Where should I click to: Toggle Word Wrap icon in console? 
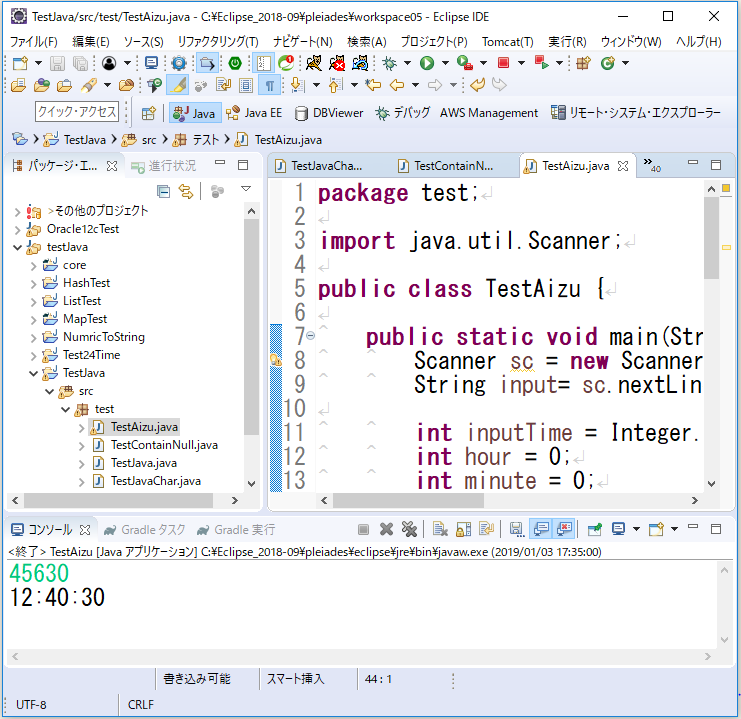click(x=486, y=529)
